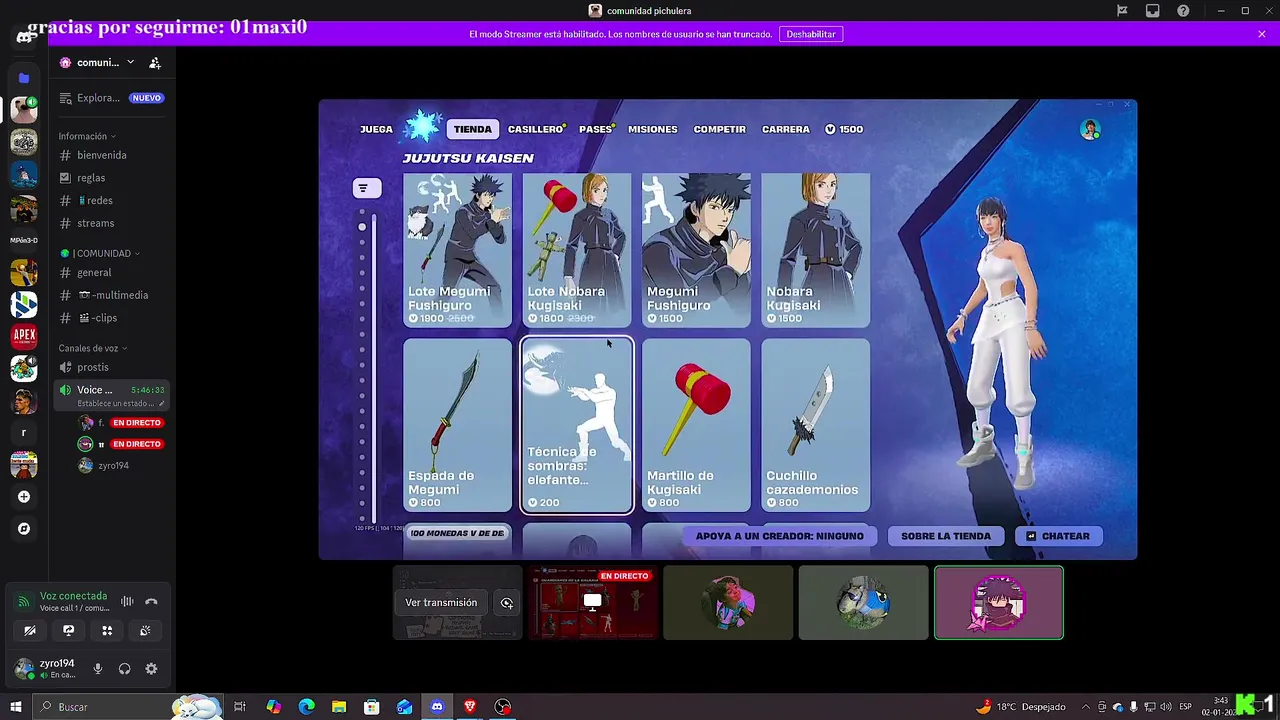Screen dimensions: 1280x720
Task: Click the share screen icon in voice panel
Action: pos(68,631)
